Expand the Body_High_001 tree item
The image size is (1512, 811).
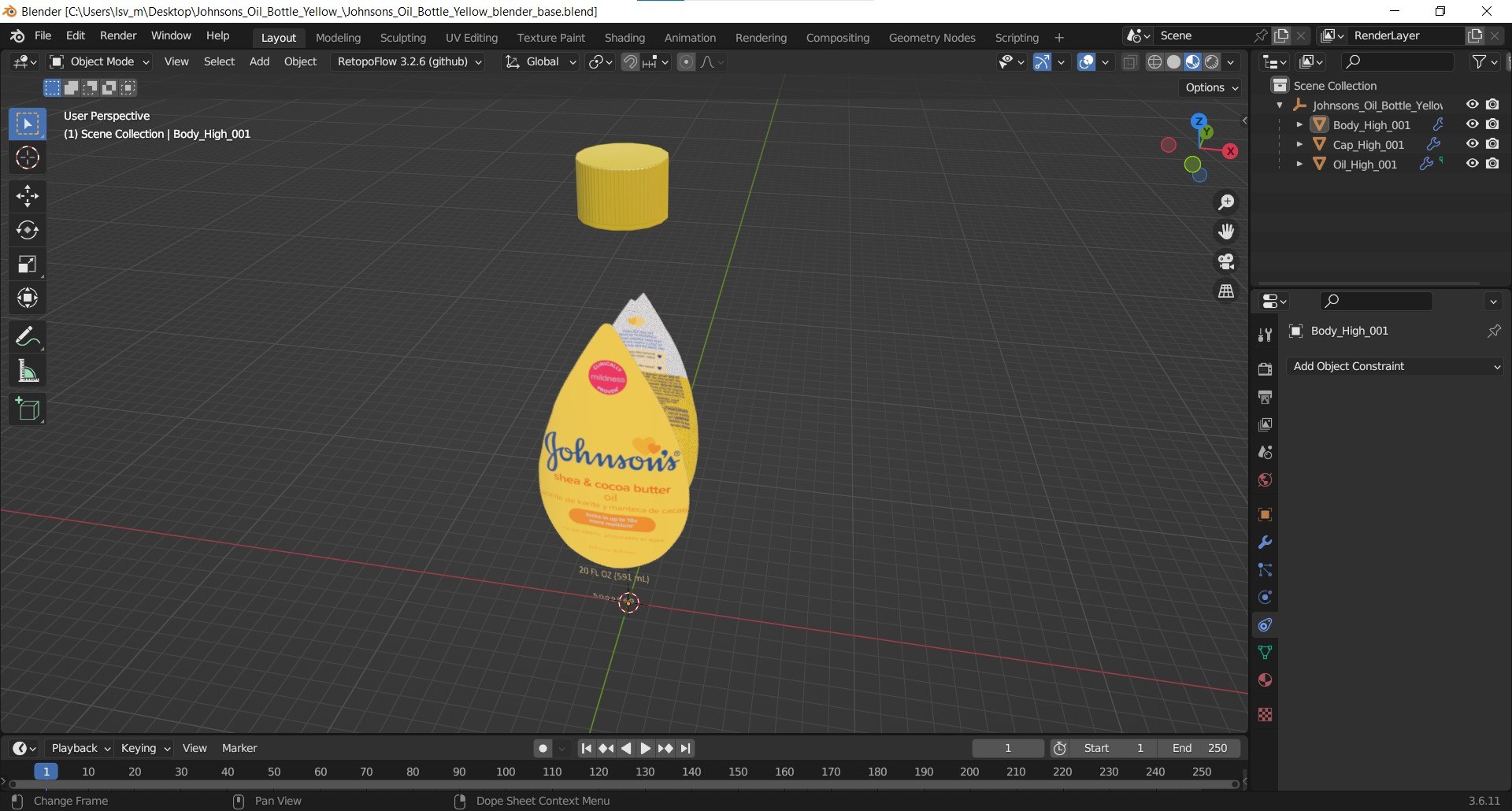point(1299,124)
